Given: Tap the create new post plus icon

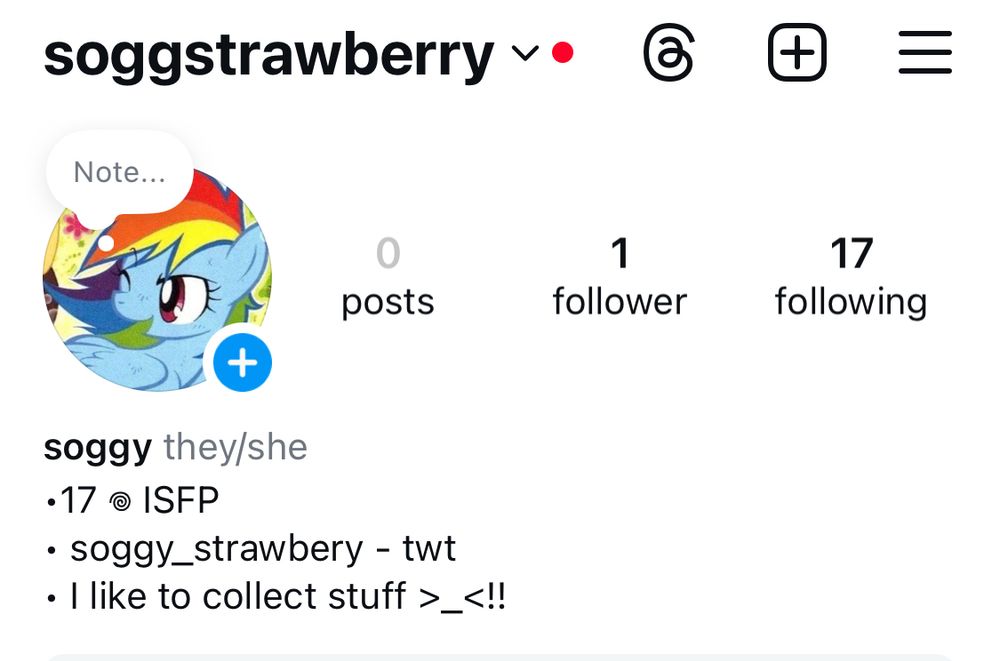Looking at the screenshot, I should (x=797, y=52).
